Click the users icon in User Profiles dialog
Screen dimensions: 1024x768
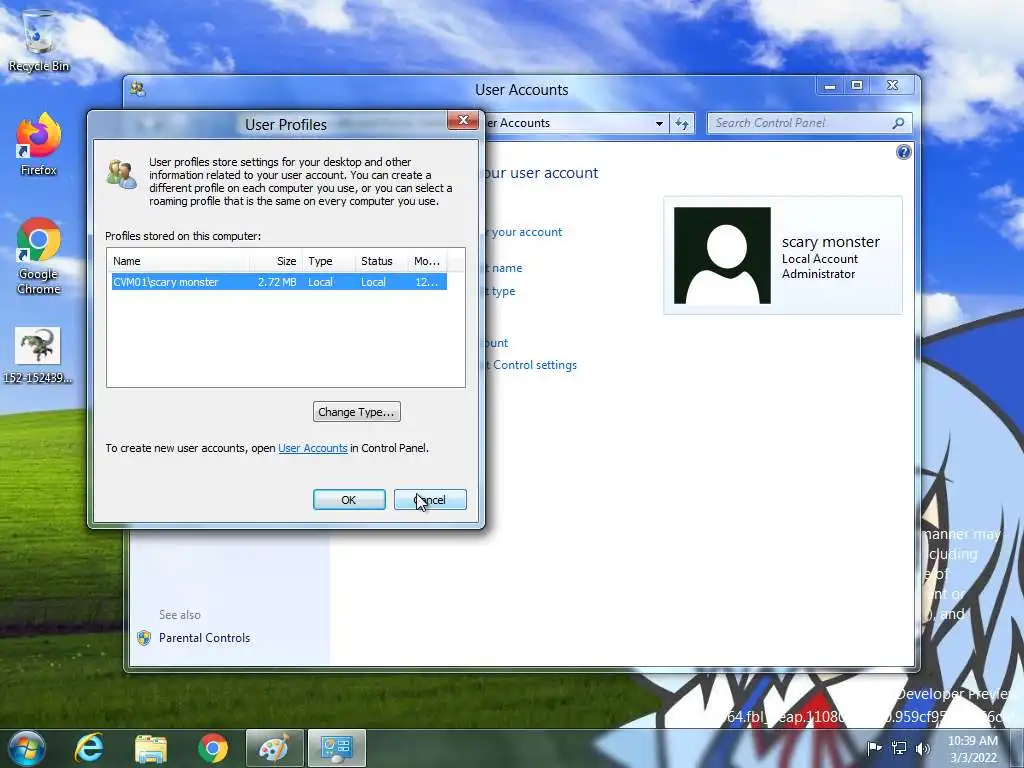point(122,174)
